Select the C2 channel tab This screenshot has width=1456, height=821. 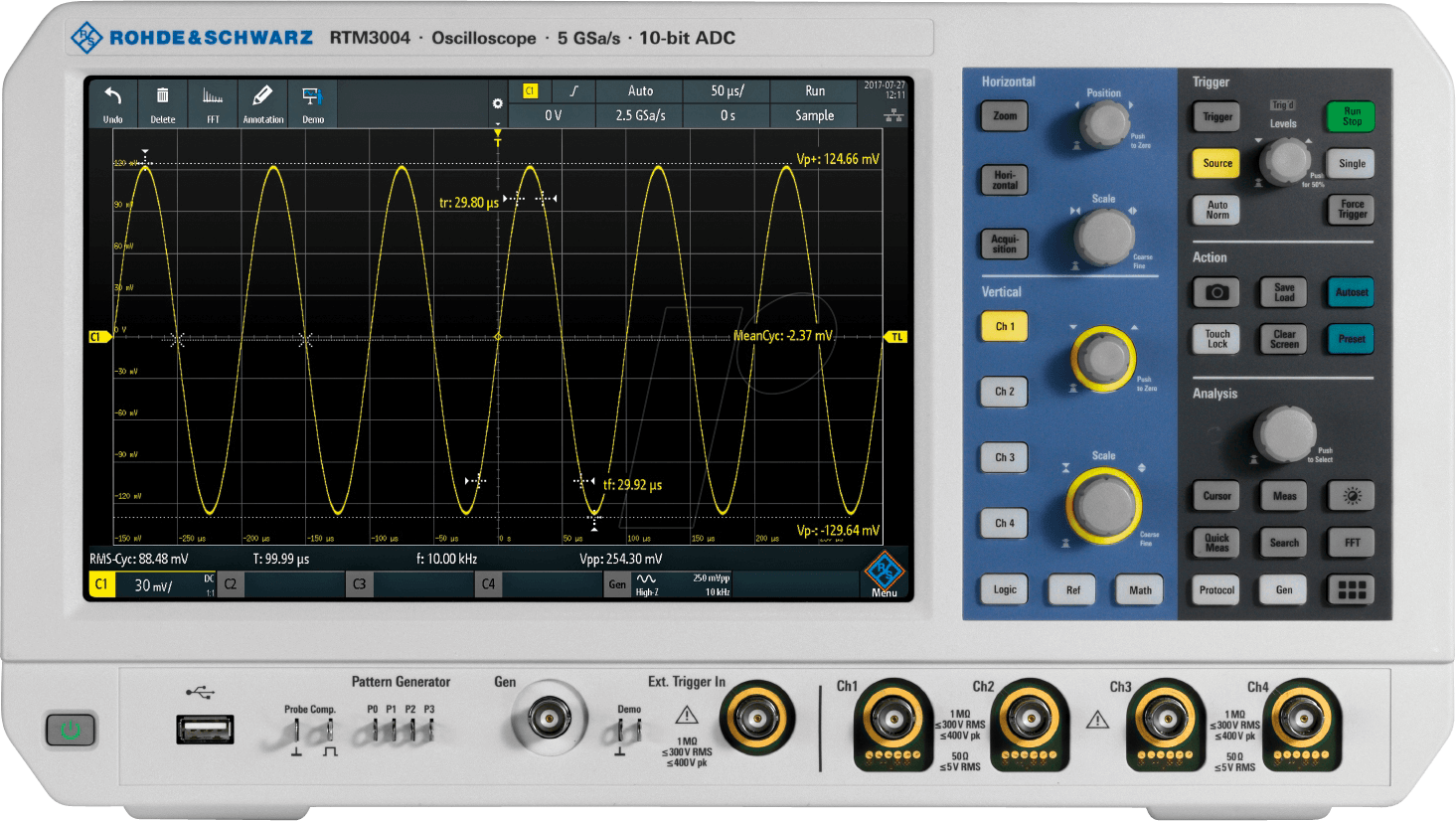(x=231, y=584)
